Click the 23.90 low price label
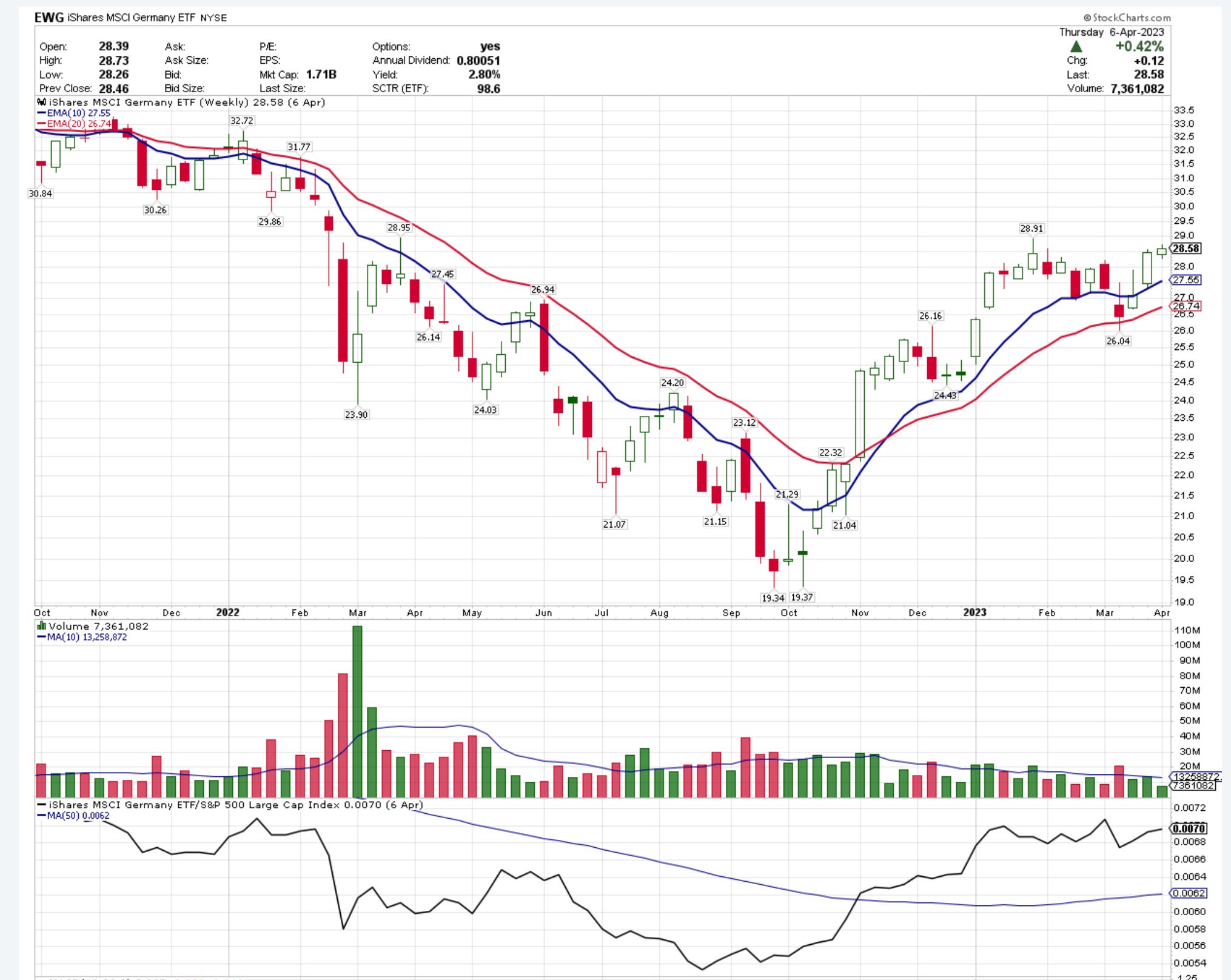This screenshot has width=1231, height=980. 357,415
